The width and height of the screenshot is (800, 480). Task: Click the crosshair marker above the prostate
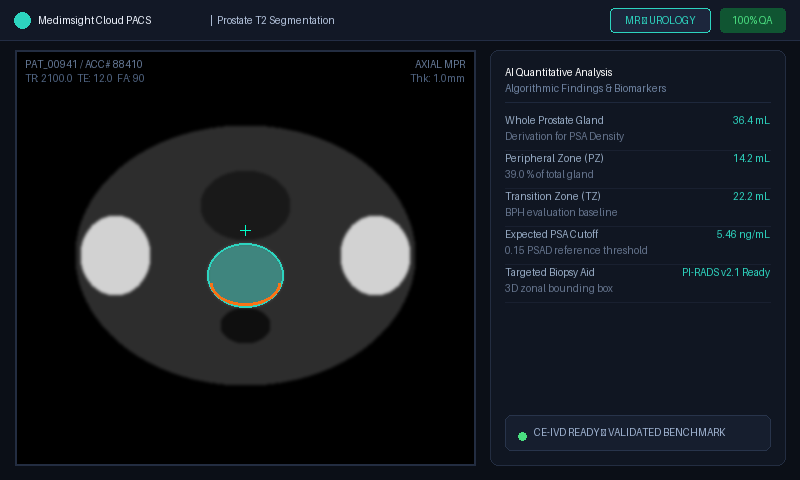245,231
